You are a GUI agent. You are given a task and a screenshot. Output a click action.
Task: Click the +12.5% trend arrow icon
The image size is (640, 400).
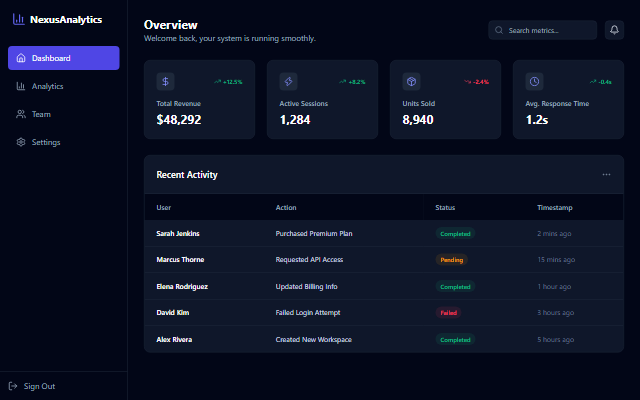tap(218, 82)
